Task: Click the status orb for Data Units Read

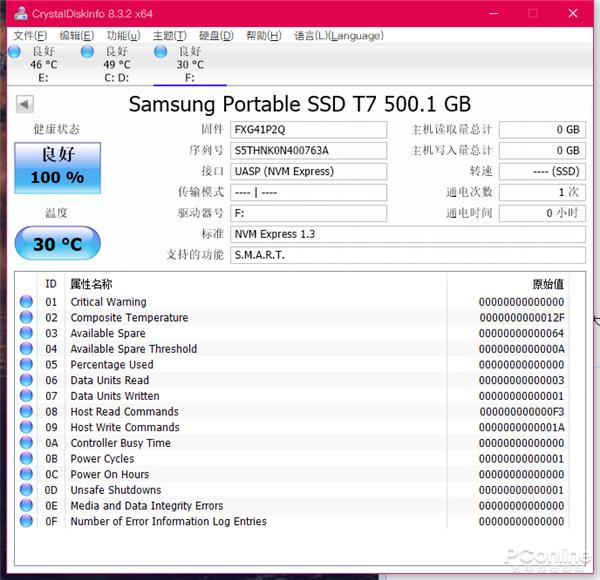Action: pyautogui.click(x=26, y=380)
